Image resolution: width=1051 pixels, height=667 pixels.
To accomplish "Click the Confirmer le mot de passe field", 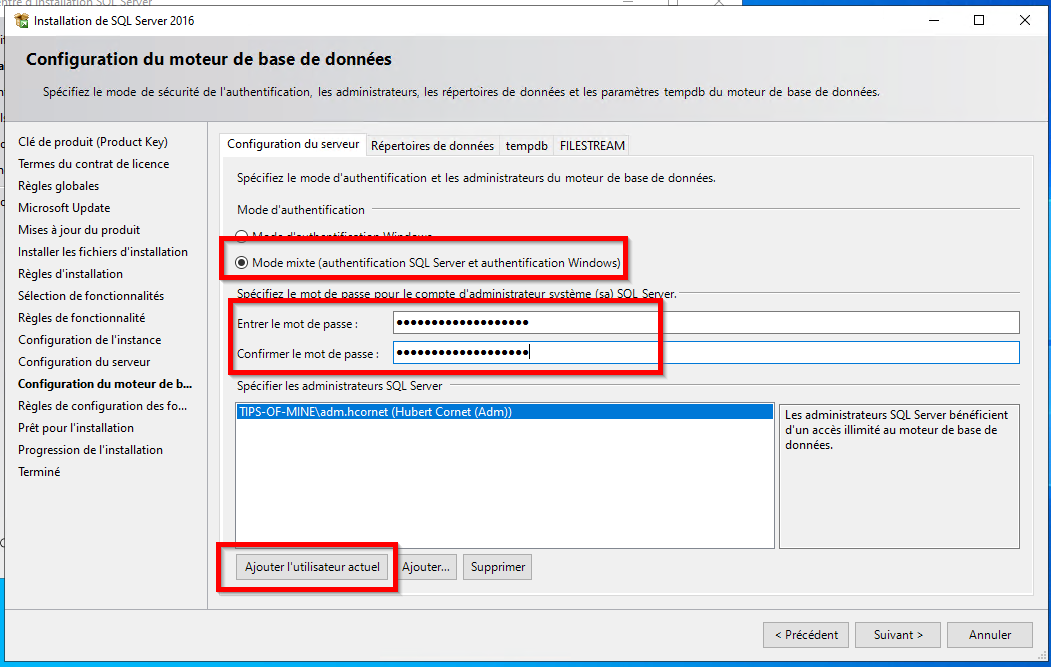I will click(706, 353).
